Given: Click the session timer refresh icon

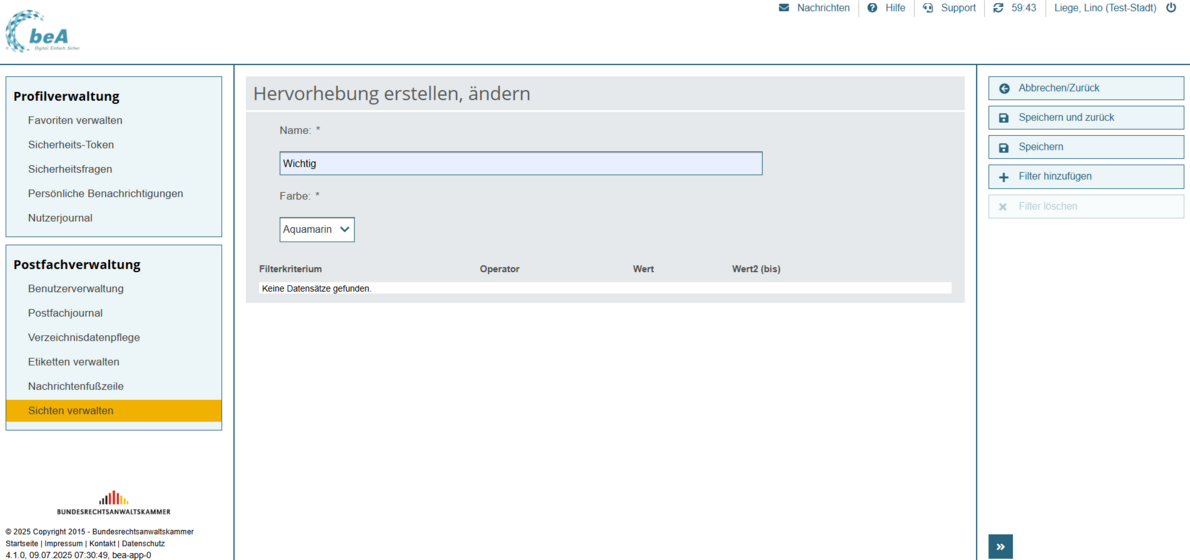Looking at the screenshot, I should (998, 8).
